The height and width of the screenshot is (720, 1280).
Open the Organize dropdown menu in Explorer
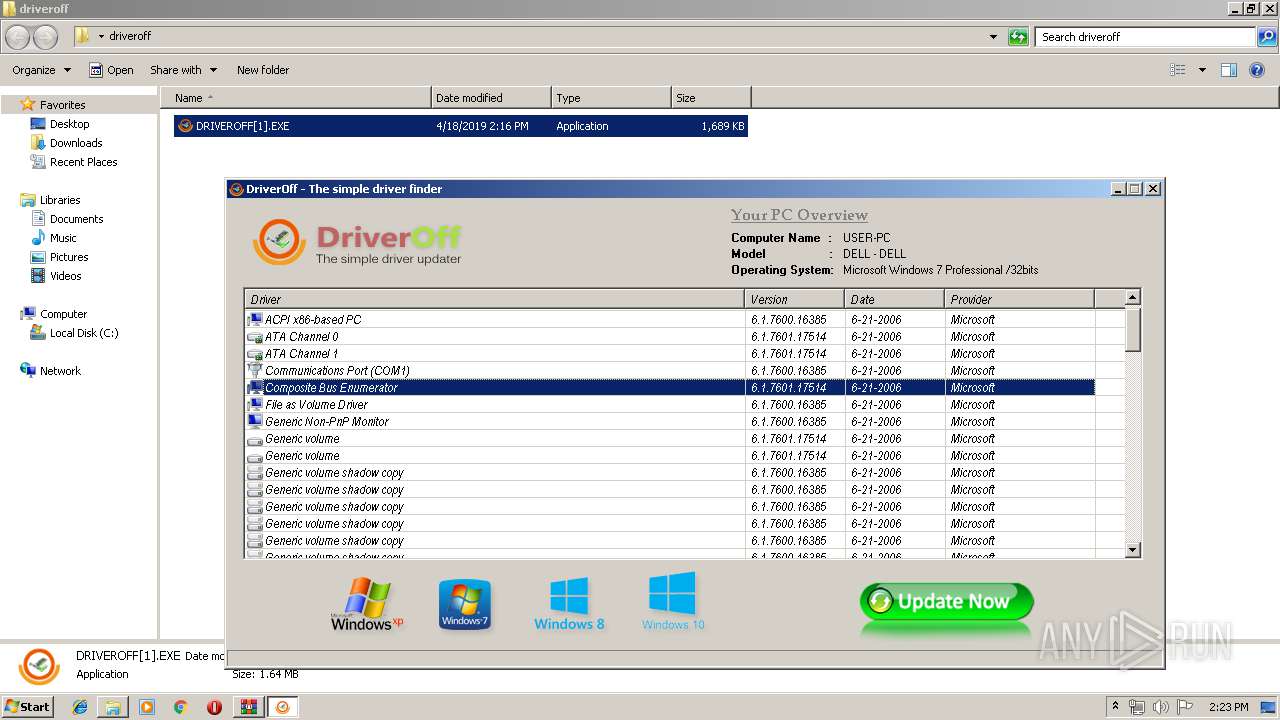(41, 70)
